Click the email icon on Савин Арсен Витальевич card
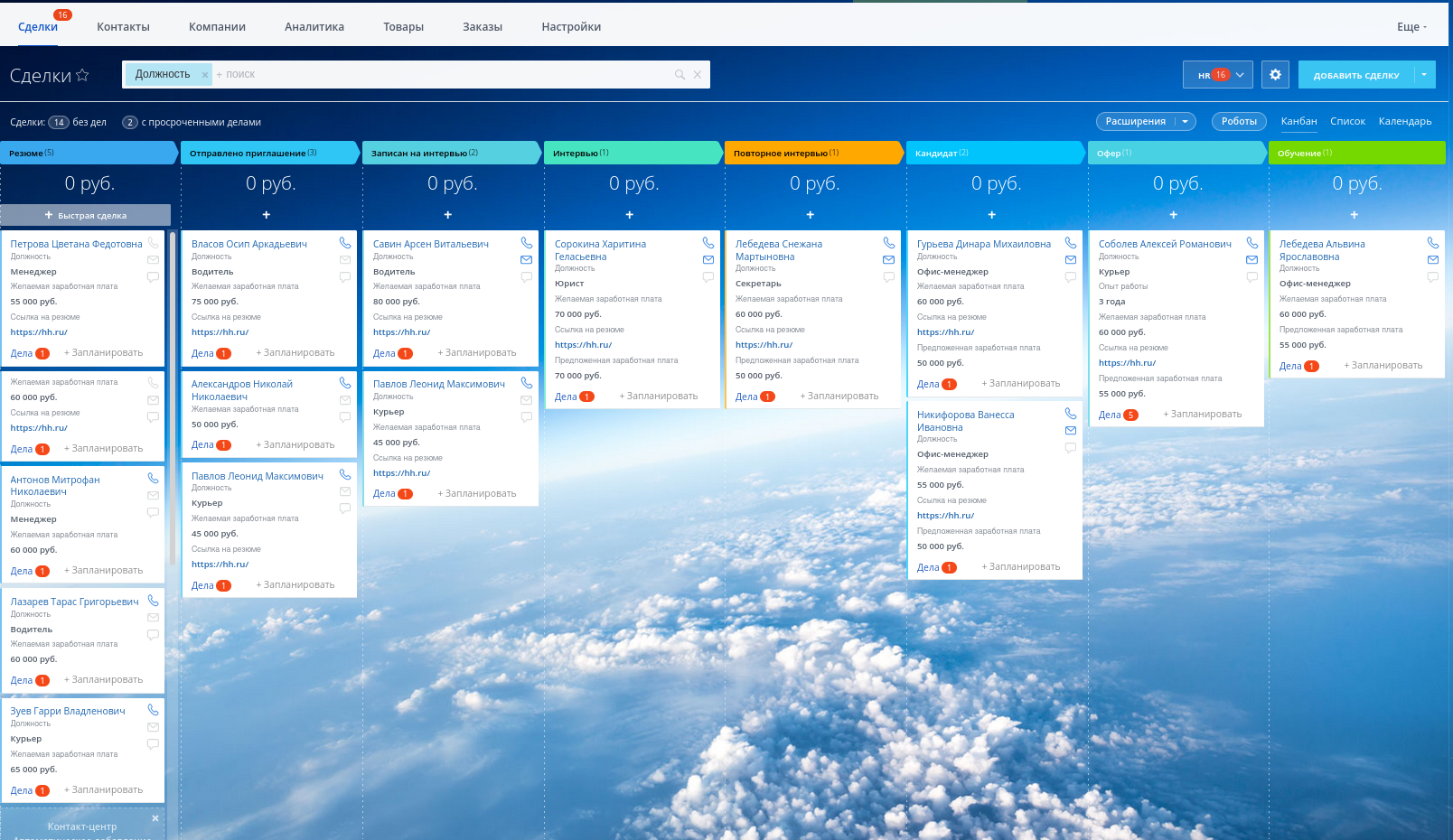 point(527,260)
